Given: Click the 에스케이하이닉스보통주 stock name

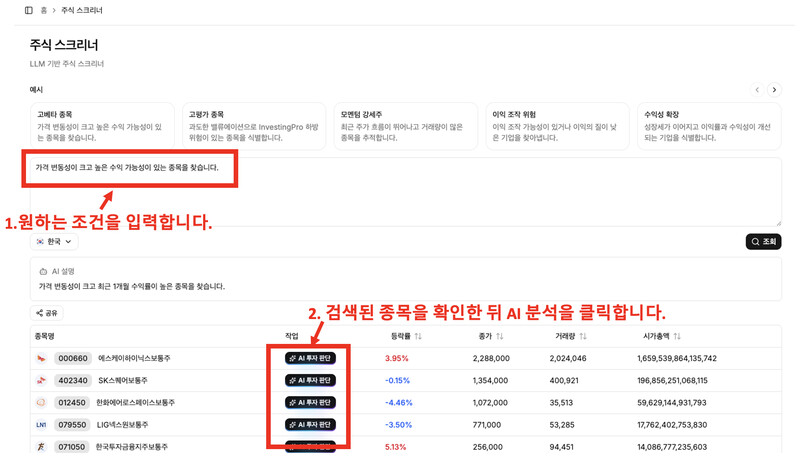Looking at the screenshot, I should tap(134, 358).
